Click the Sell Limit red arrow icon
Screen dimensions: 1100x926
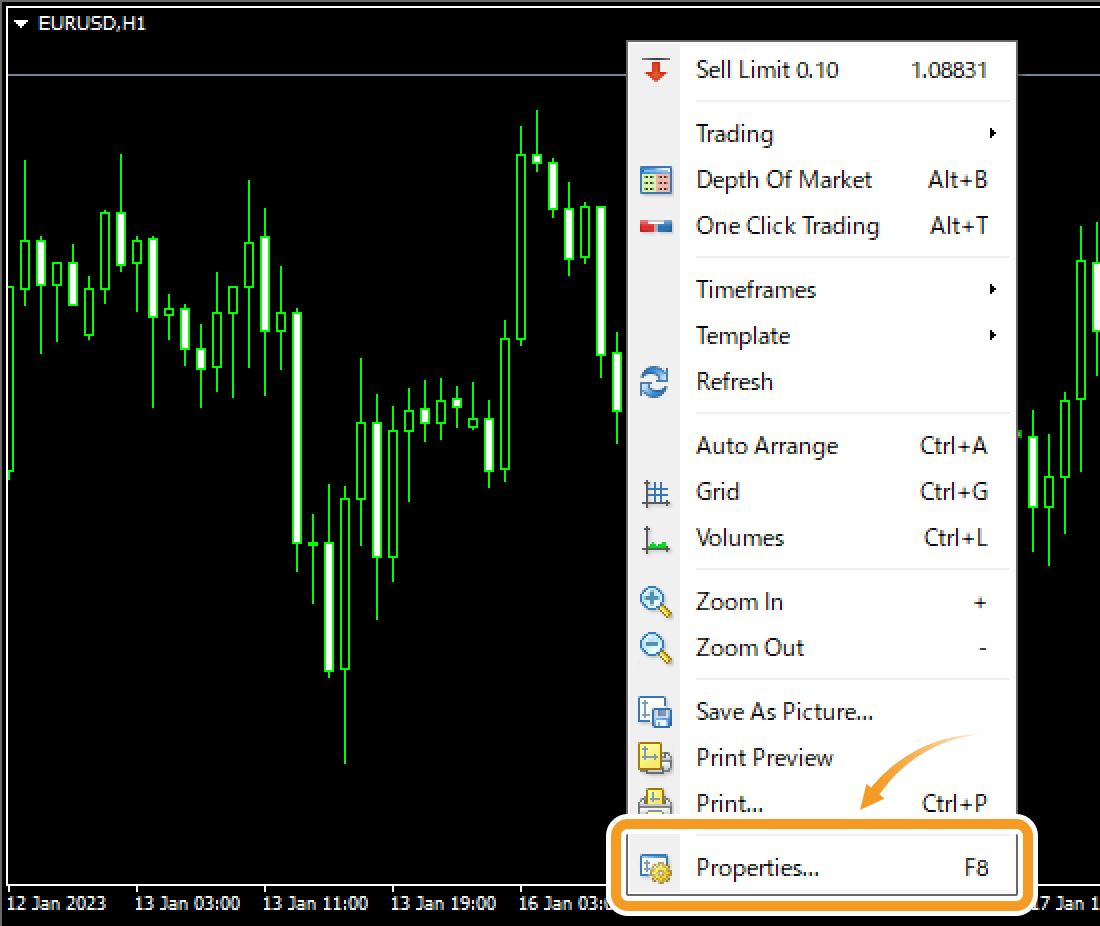(x=655, y=70)
